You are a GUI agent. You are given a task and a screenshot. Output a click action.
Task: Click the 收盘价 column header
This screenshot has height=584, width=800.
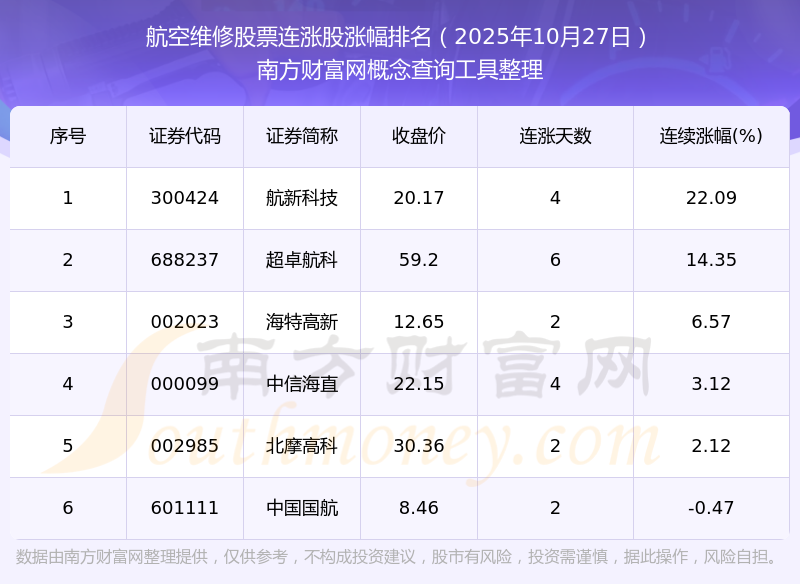coord(418,136)
